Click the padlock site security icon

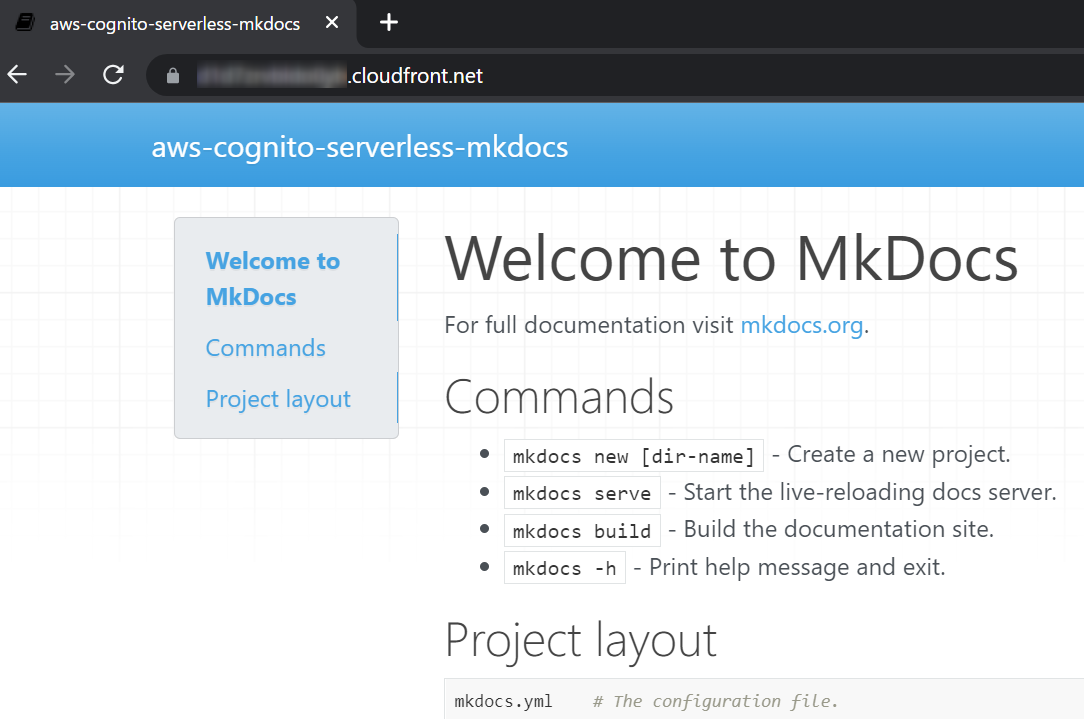tap(173, 75)
